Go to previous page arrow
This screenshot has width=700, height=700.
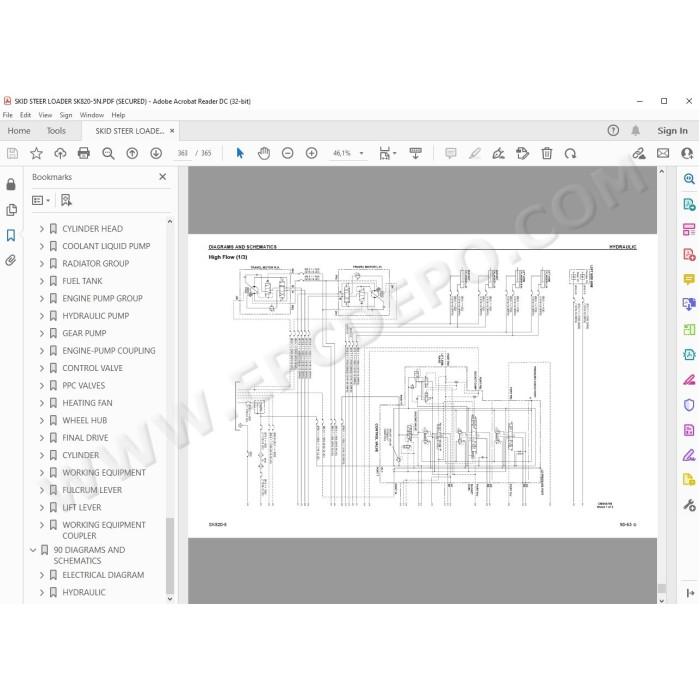pos(132,154)
